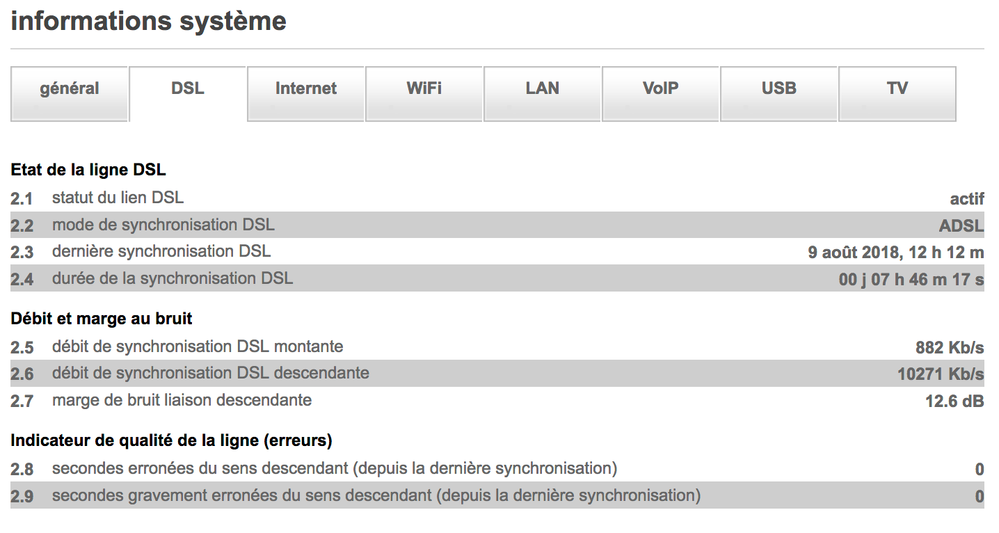
Task: Click the "informations système" page title
Action: 148,21
